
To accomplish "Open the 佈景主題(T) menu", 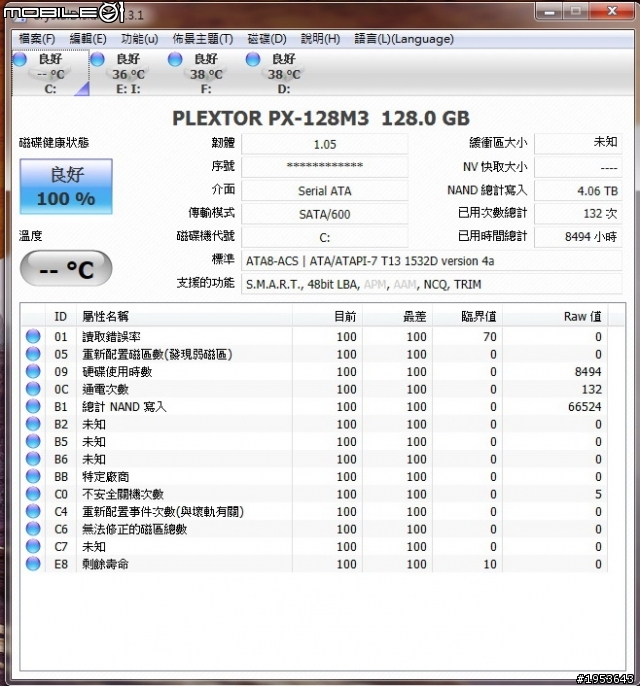I will tap(202, 39).
